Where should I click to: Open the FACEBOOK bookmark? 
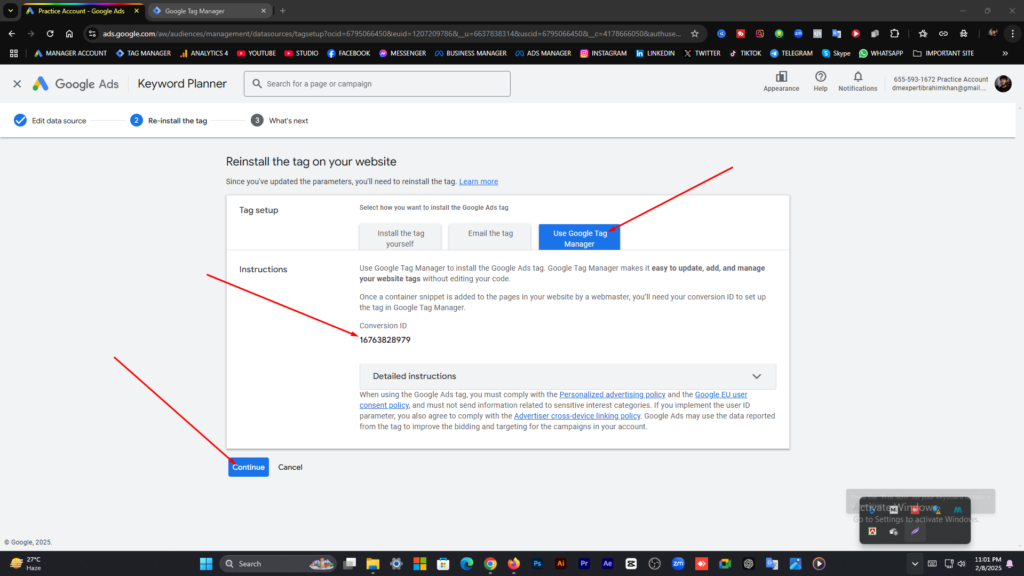point(349,54)
